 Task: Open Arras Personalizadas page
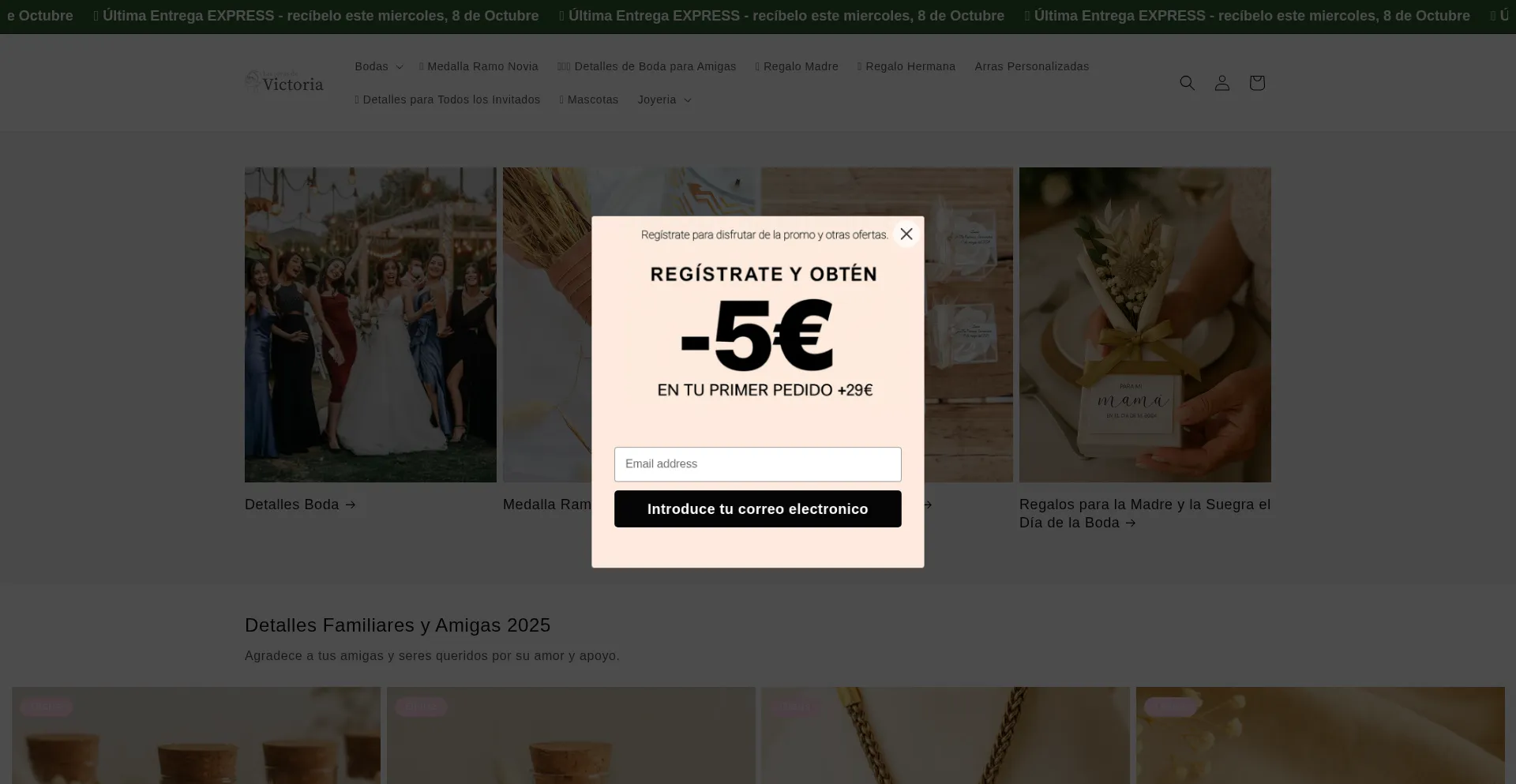click(1031, 66)
